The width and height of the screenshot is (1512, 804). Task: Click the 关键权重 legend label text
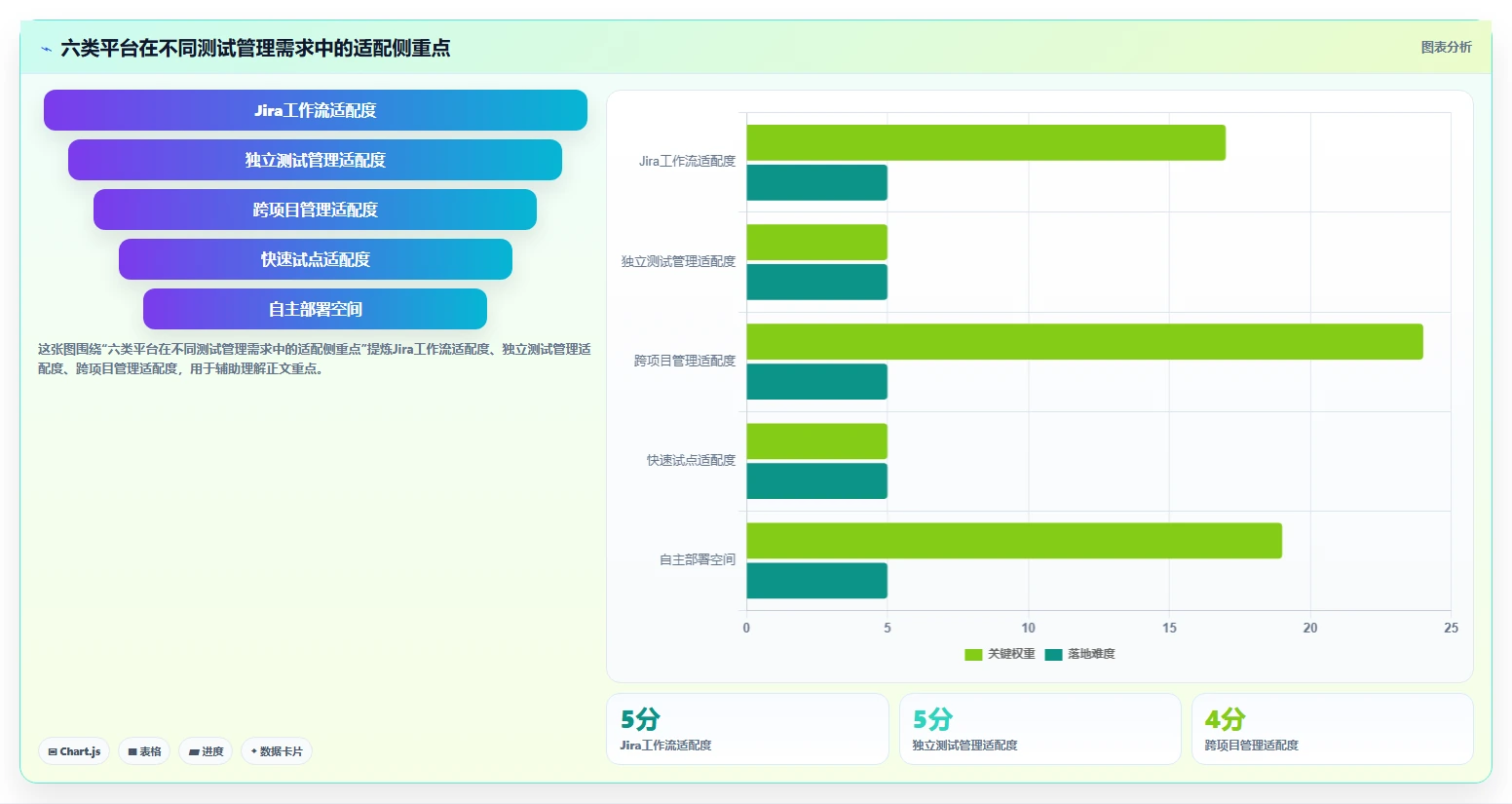click(x=1011, y=654)
